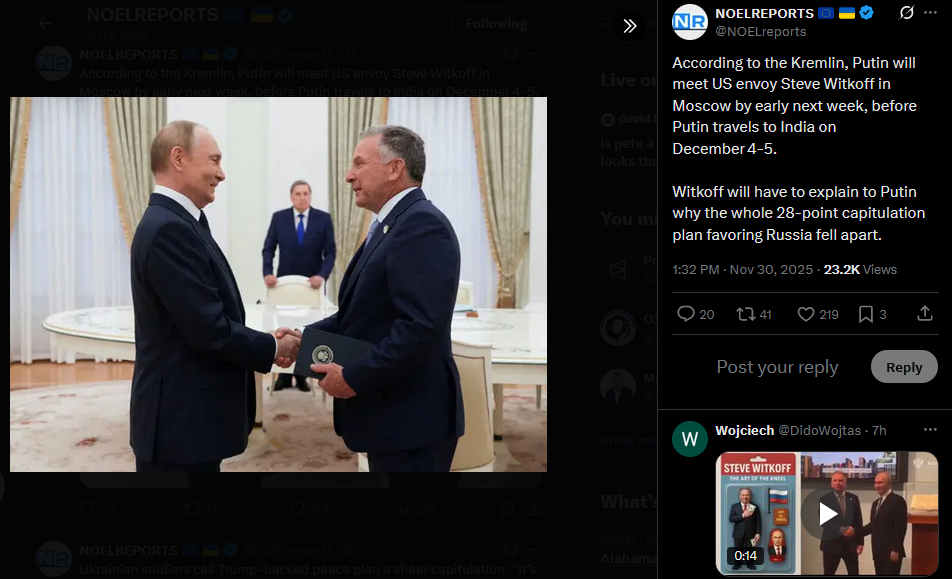Click the Putin handshake photo

click(x=278, y=284)
